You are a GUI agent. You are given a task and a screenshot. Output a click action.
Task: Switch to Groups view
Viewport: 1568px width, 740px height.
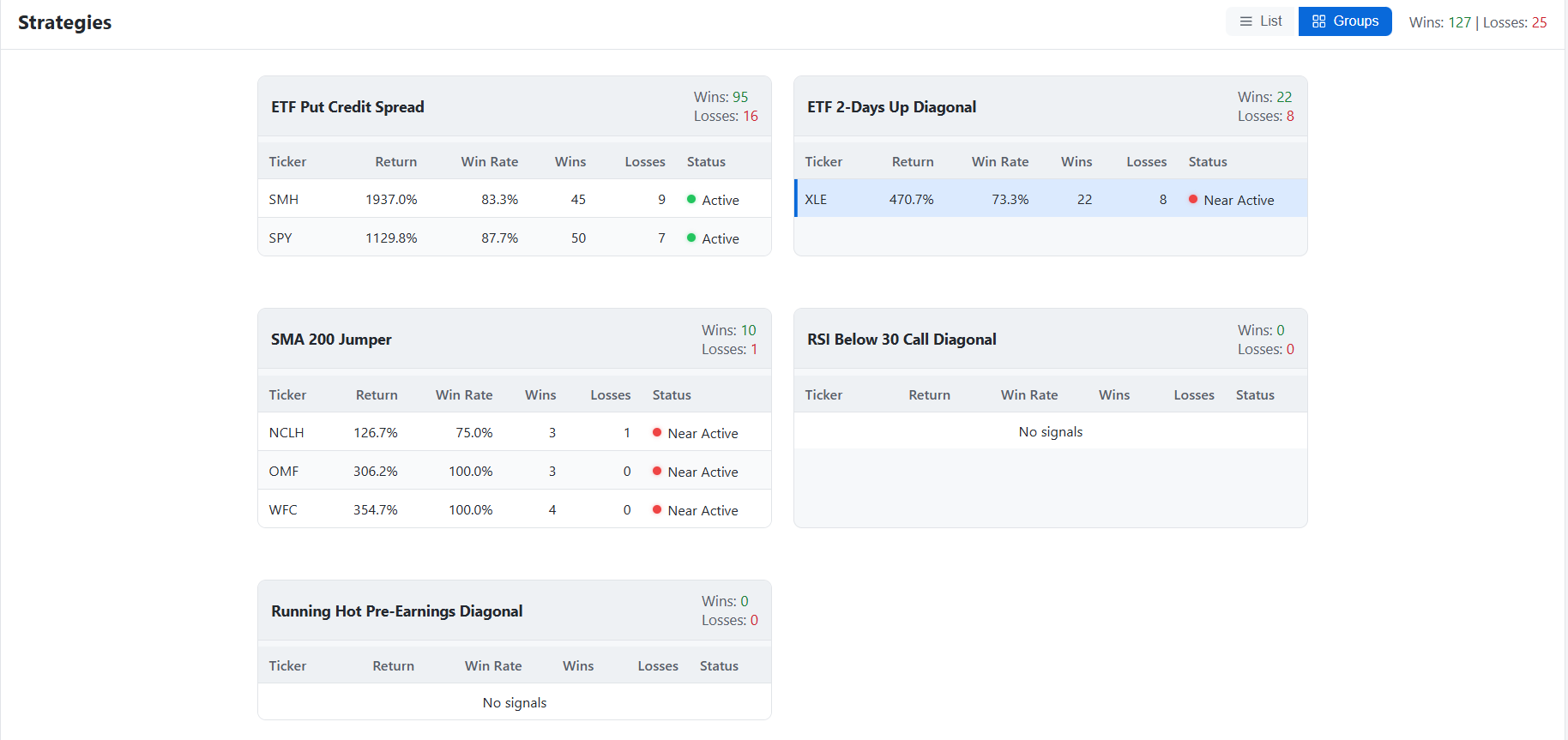pyautogui.click(x=1345, y=21)
